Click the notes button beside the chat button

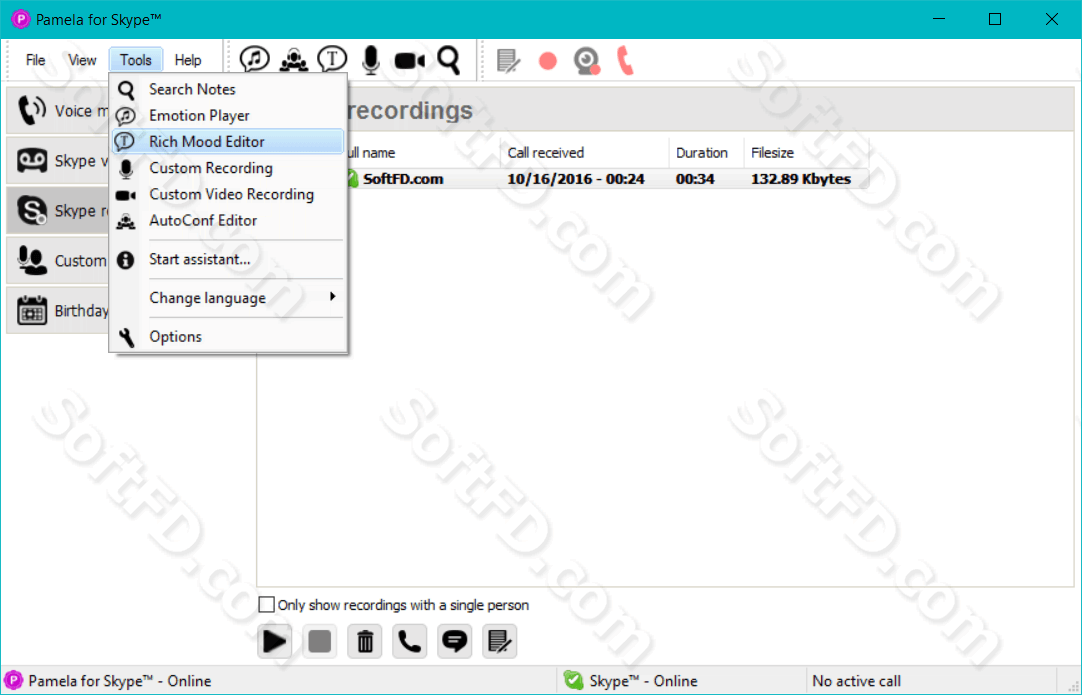500,641
